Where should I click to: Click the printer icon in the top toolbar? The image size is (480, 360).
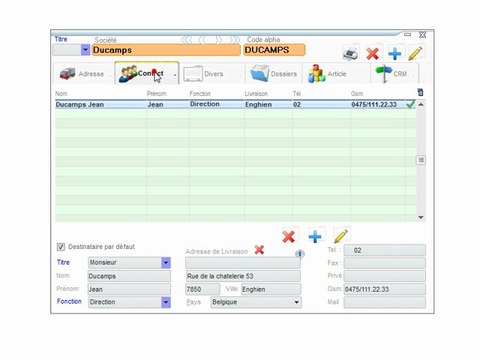point(351,53)
